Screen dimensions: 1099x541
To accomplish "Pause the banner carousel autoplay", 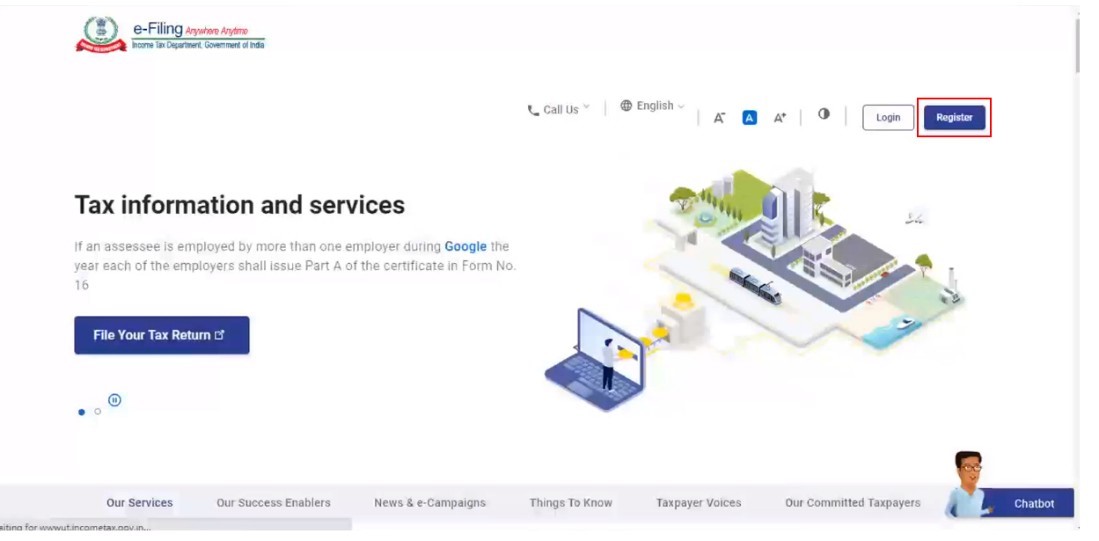I will (x=115, y=400).
